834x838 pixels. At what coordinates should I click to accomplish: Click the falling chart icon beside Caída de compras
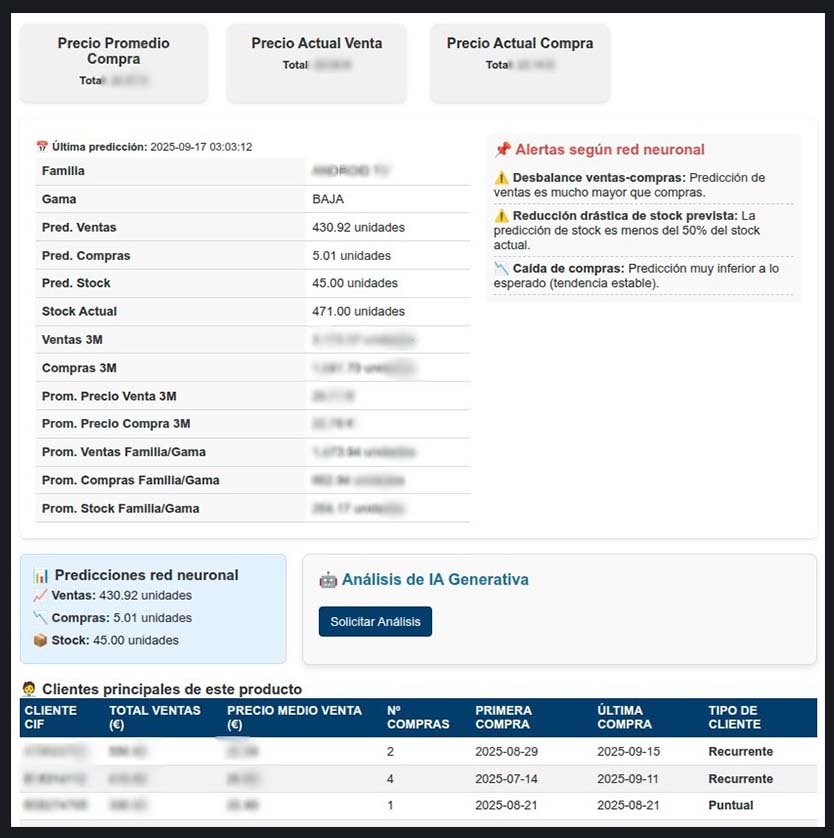pos(502,269)
